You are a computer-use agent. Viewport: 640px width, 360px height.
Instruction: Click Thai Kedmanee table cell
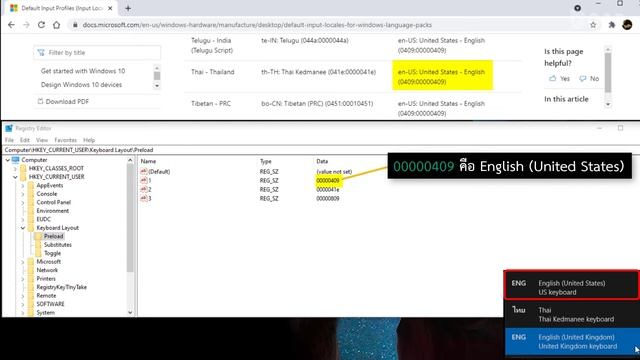coord(318,72)
